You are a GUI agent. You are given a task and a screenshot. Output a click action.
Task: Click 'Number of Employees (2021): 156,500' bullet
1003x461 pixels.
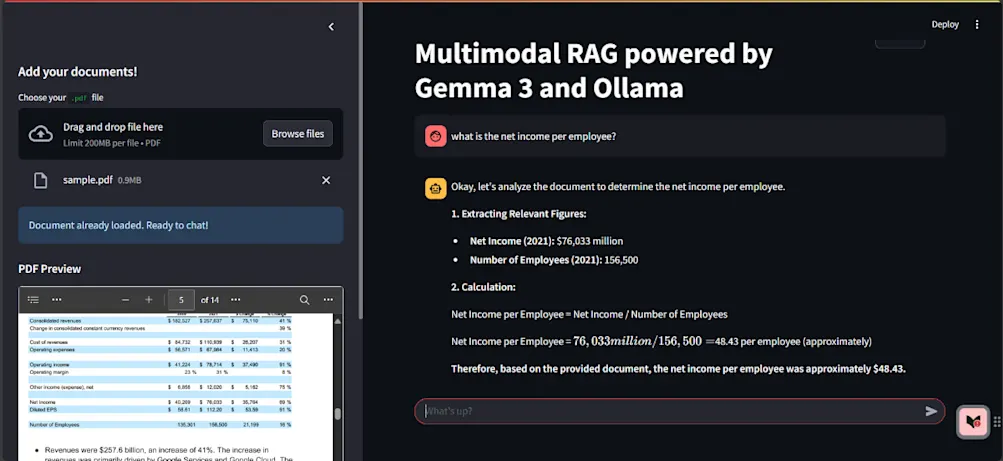click(554, 260)
